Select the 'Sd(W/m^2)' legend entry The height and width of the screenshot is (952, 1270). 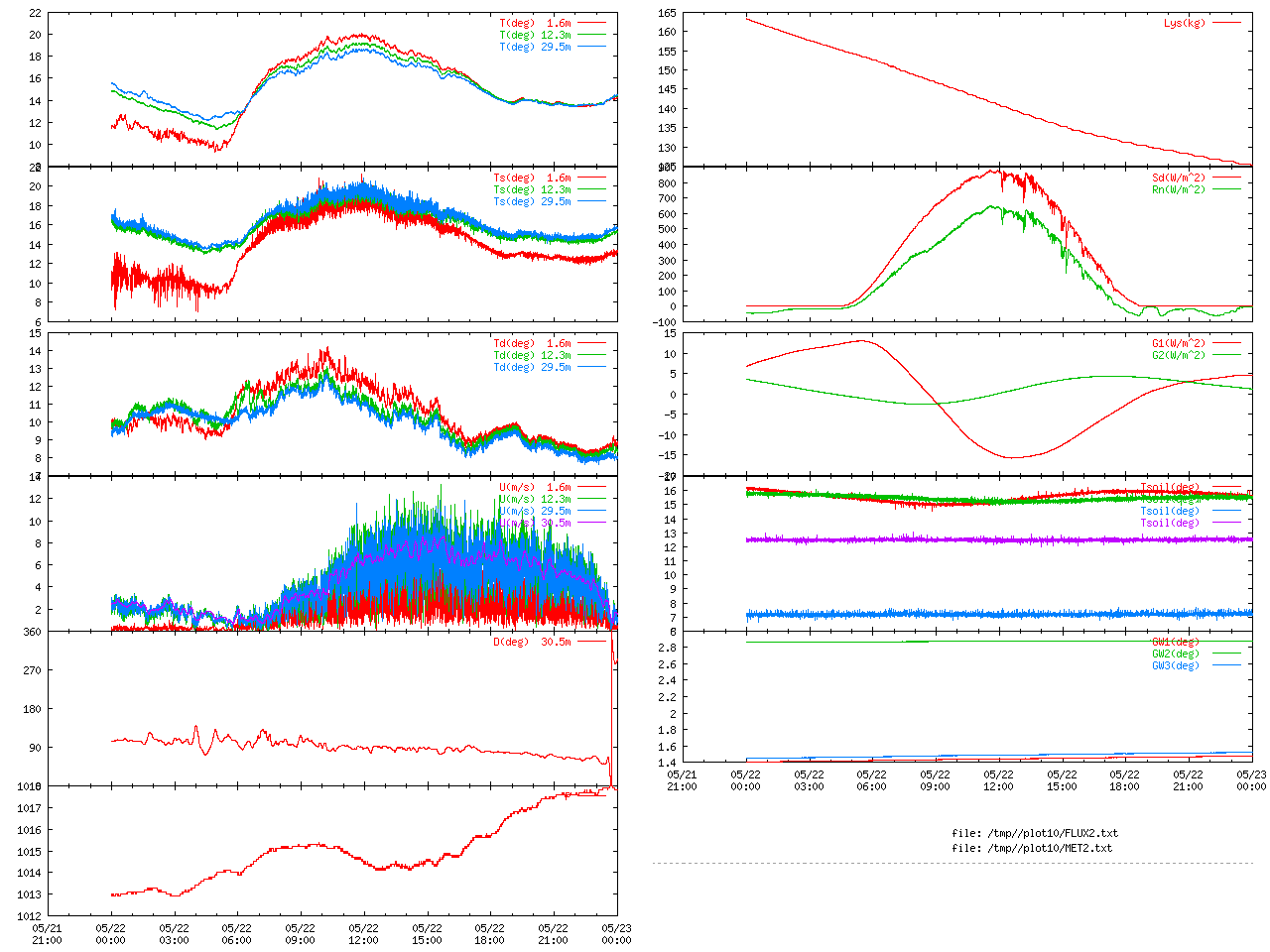click(x=1179, y=178)
